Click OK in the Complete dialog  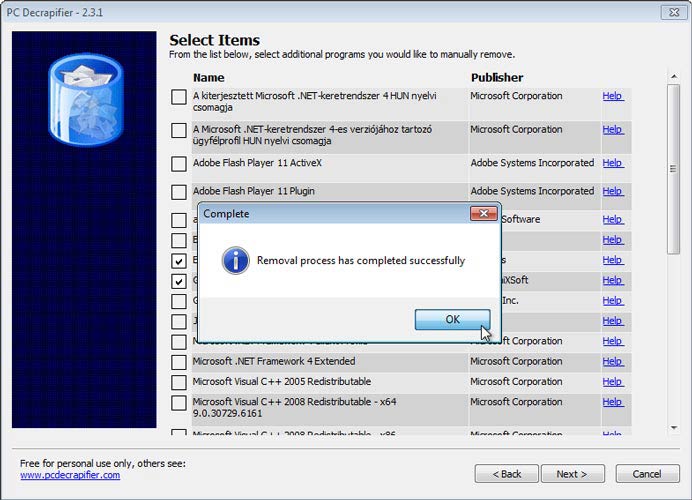pos(452,319)
